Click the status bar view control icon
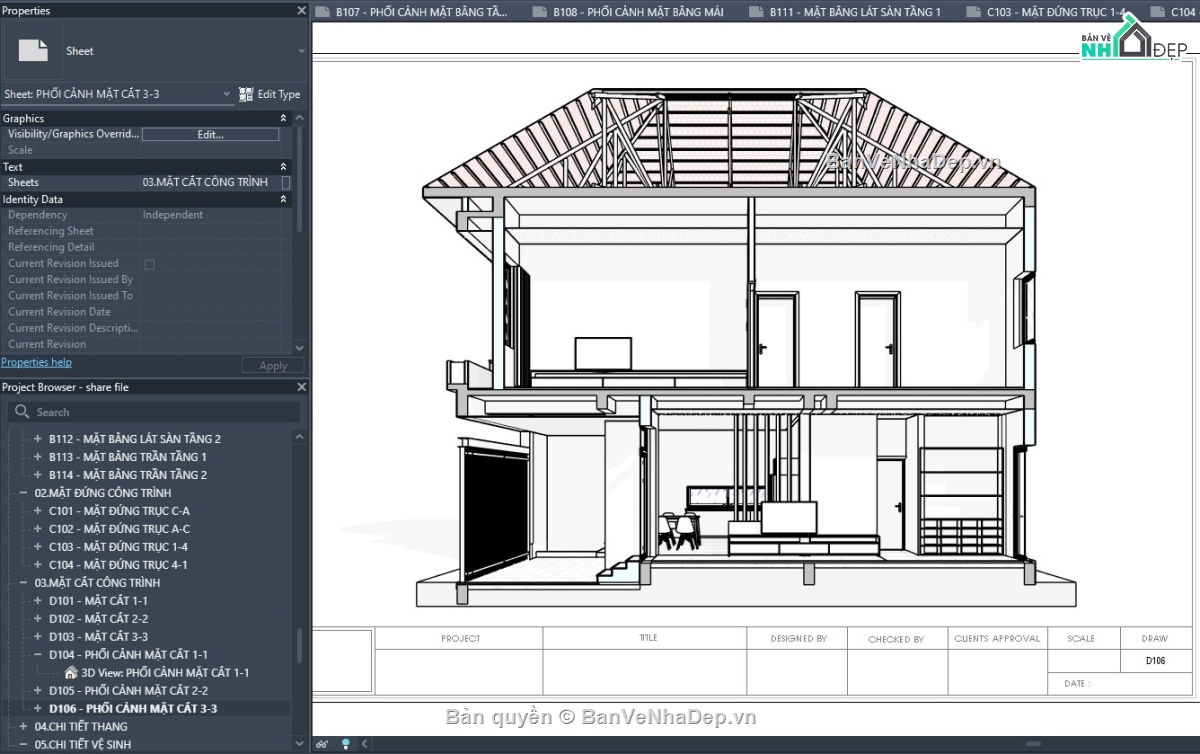 pos(321,744)
